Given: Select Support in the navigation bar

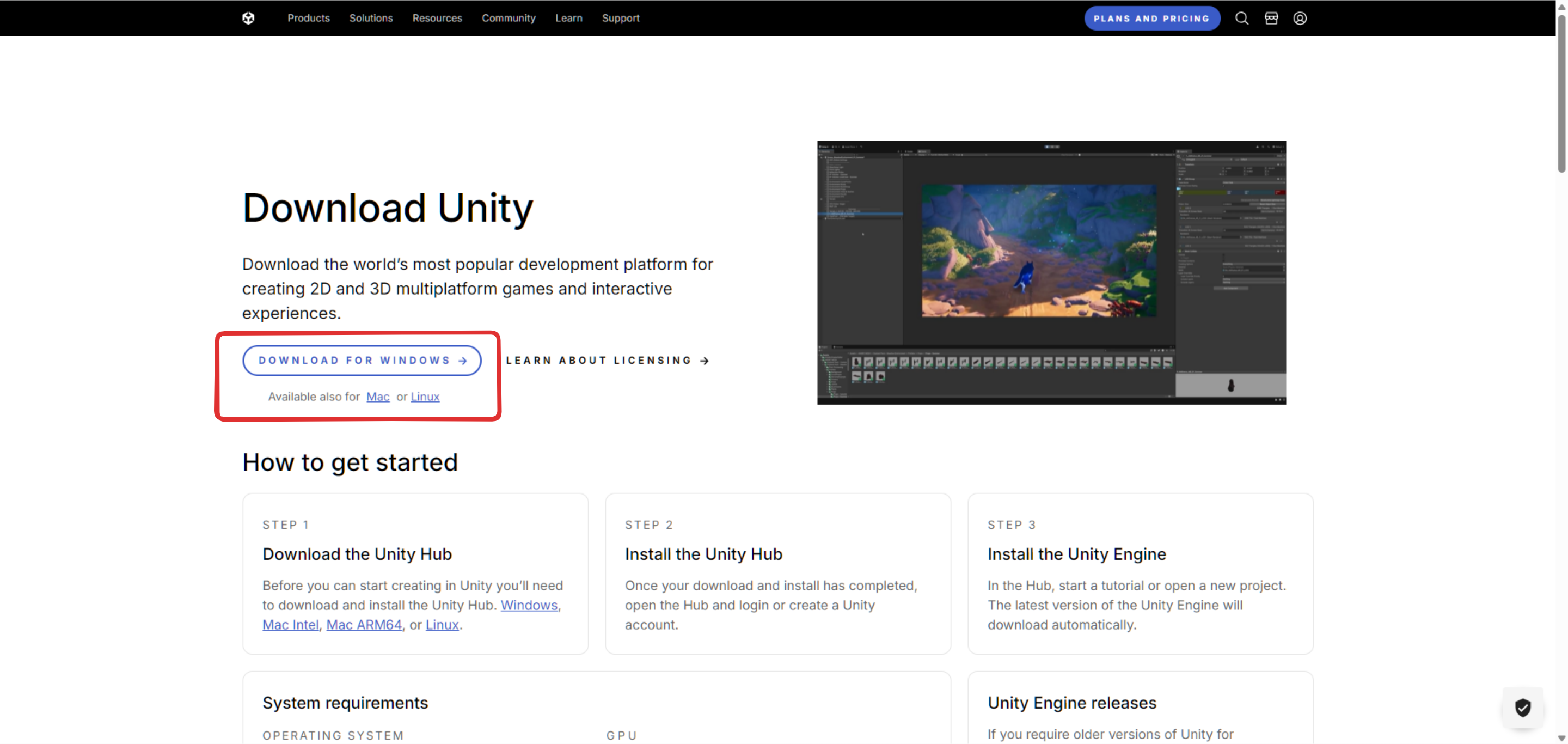Looking at the screenshot, I should 620,17.
